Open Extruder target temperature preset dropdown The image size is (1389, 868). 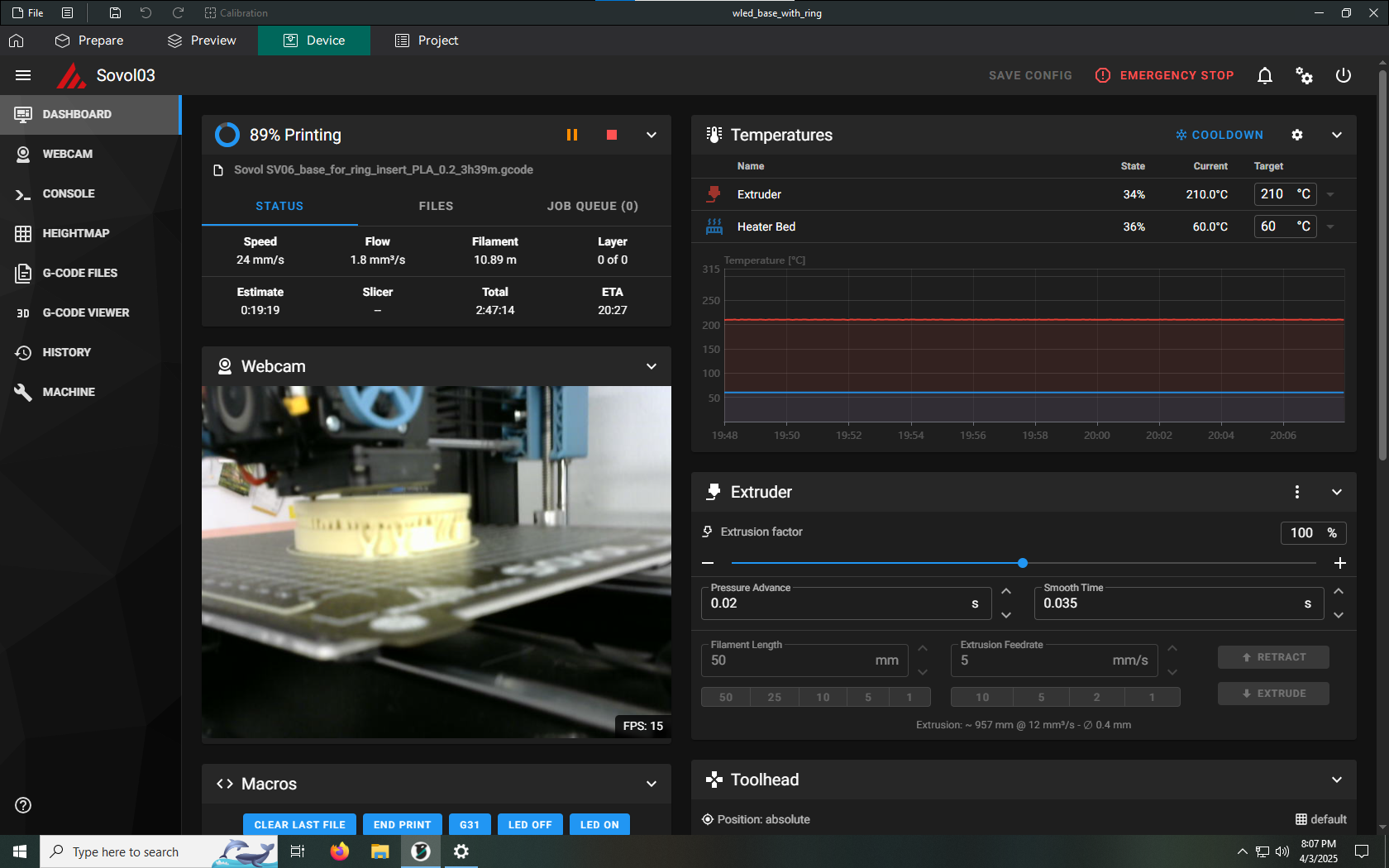pos(1330,194)
